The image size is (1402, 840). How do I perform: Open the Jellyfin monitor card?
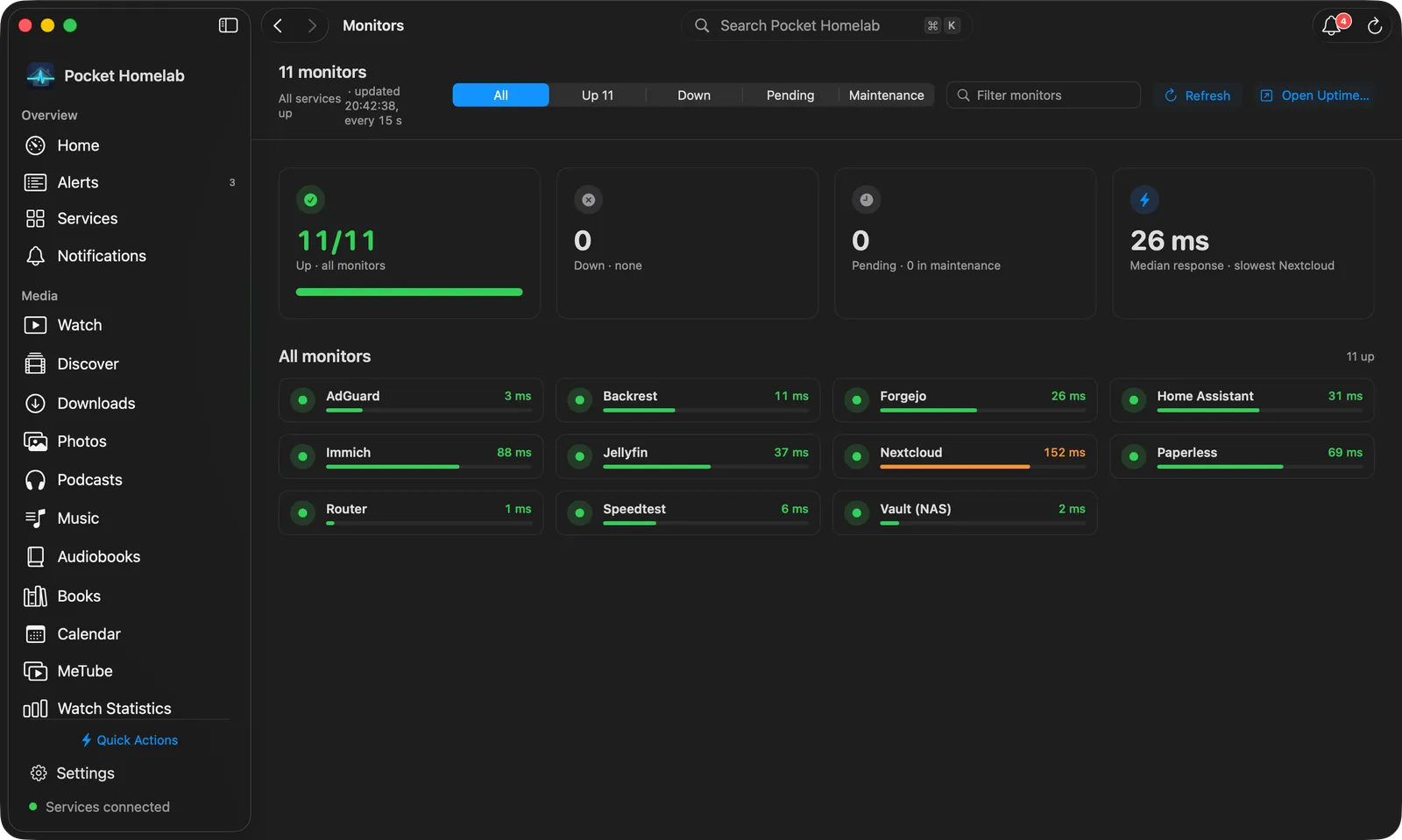tap(688, 456)
